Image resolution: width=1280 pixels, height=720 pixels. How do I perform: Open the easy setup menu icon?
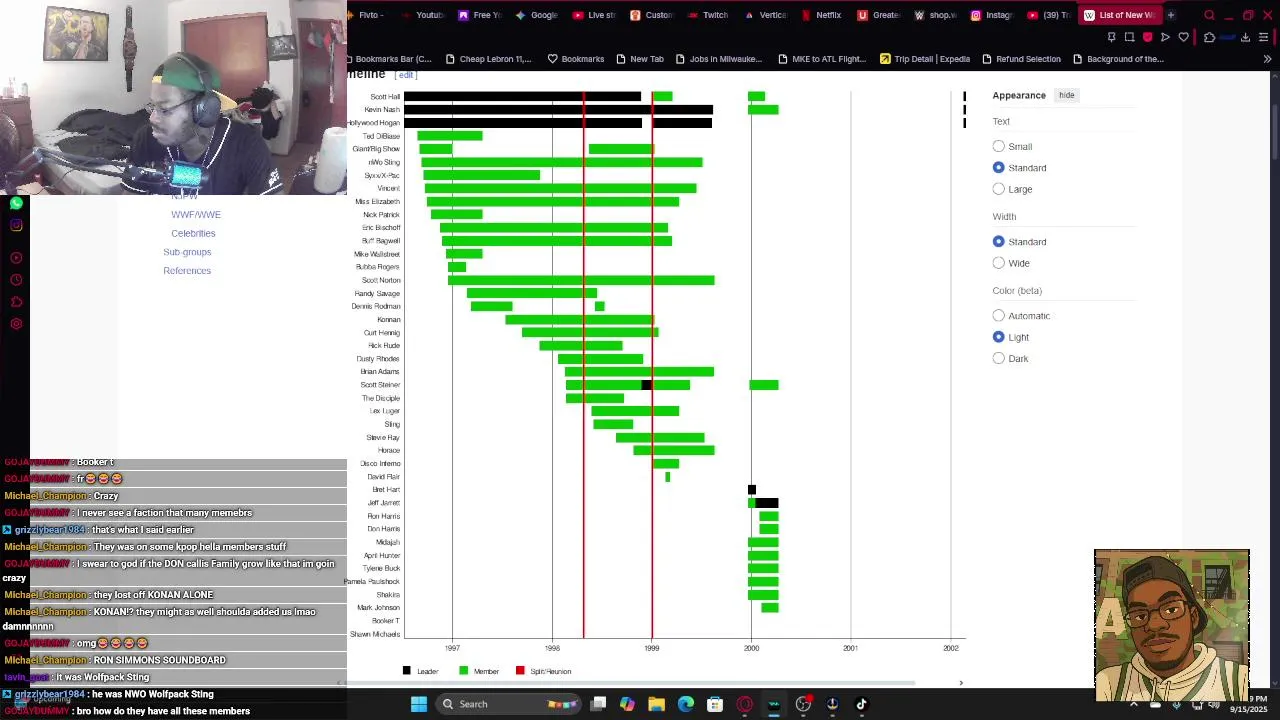1264,37
